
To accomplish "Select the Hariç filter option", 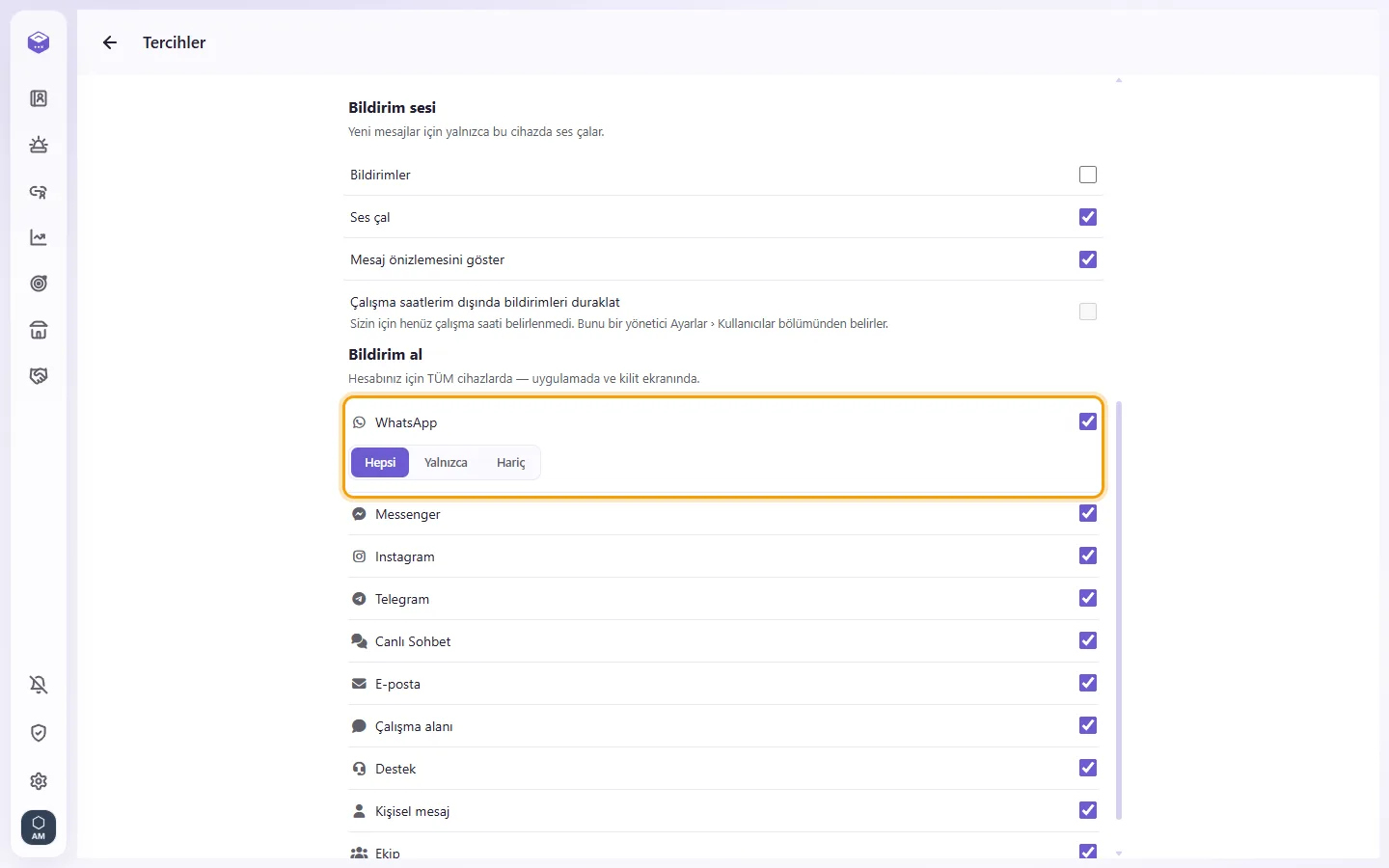I will coord(511,463).
